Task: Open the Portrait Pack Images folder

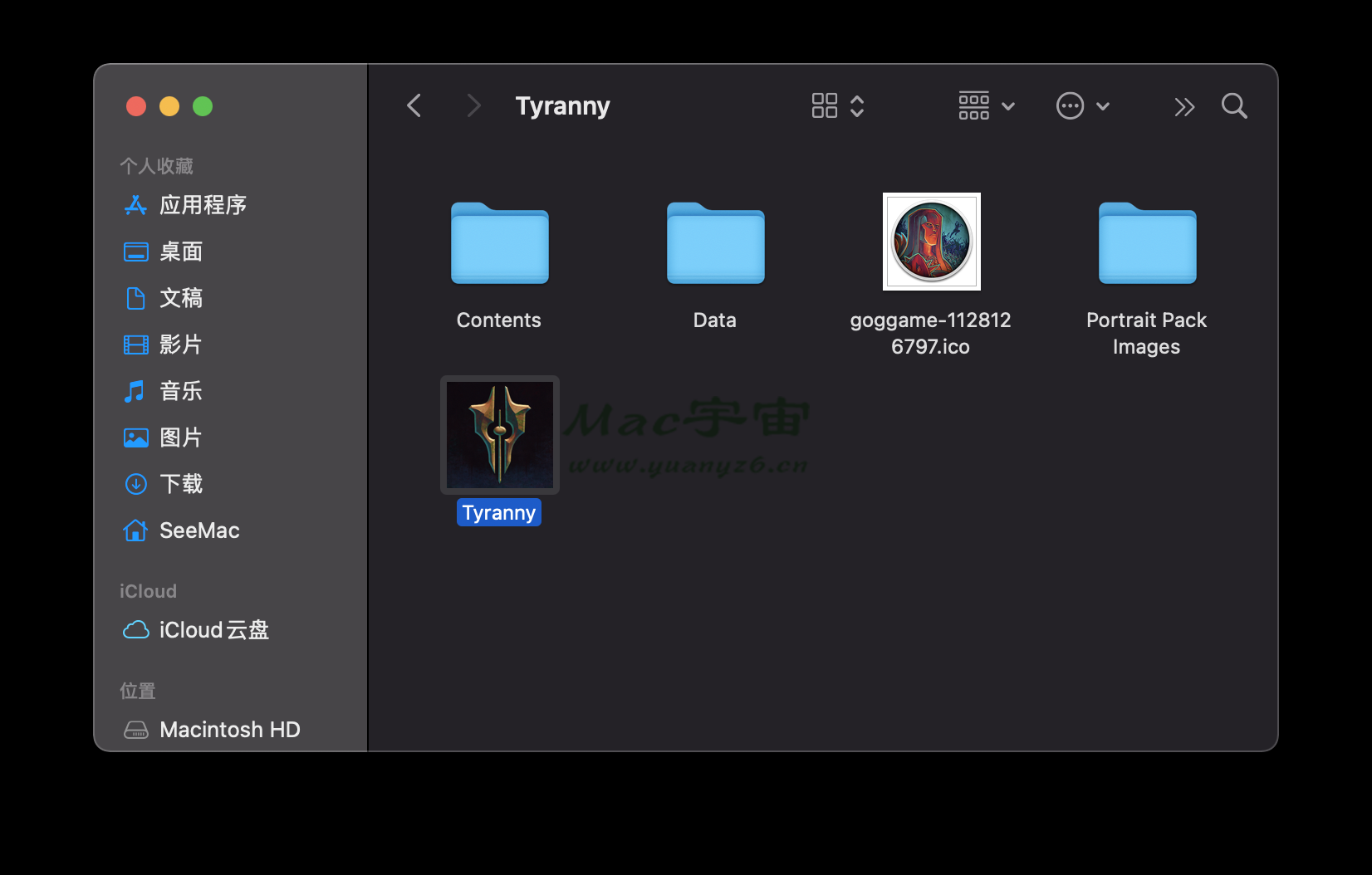Action: coord(1147,243)
